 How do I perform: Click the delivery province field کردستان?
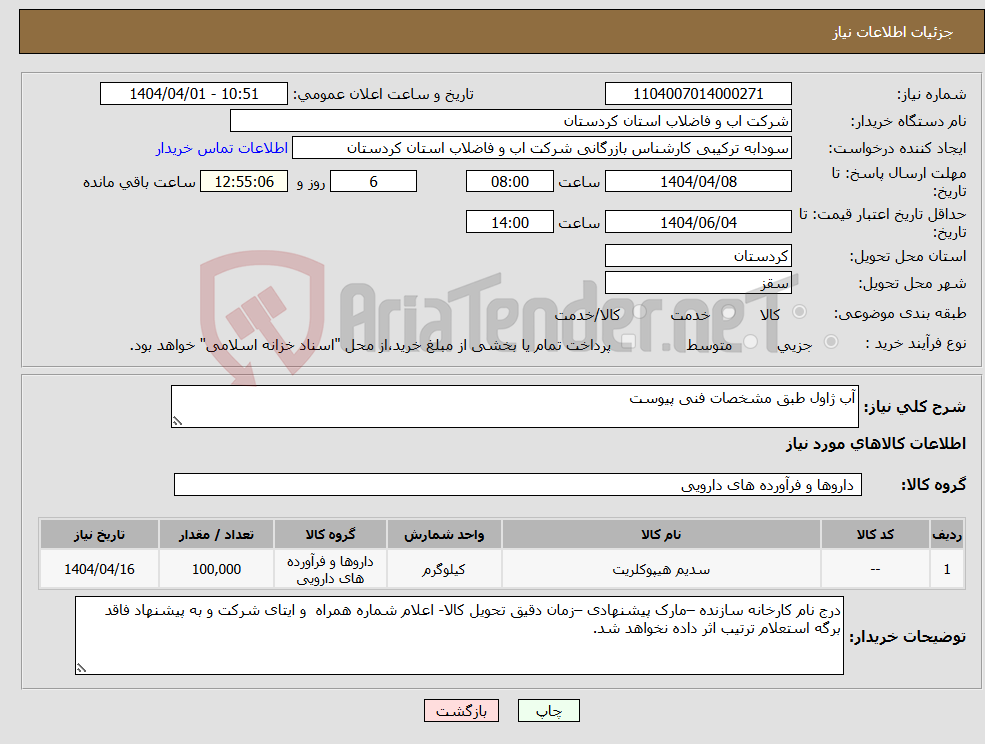(698, 256)
